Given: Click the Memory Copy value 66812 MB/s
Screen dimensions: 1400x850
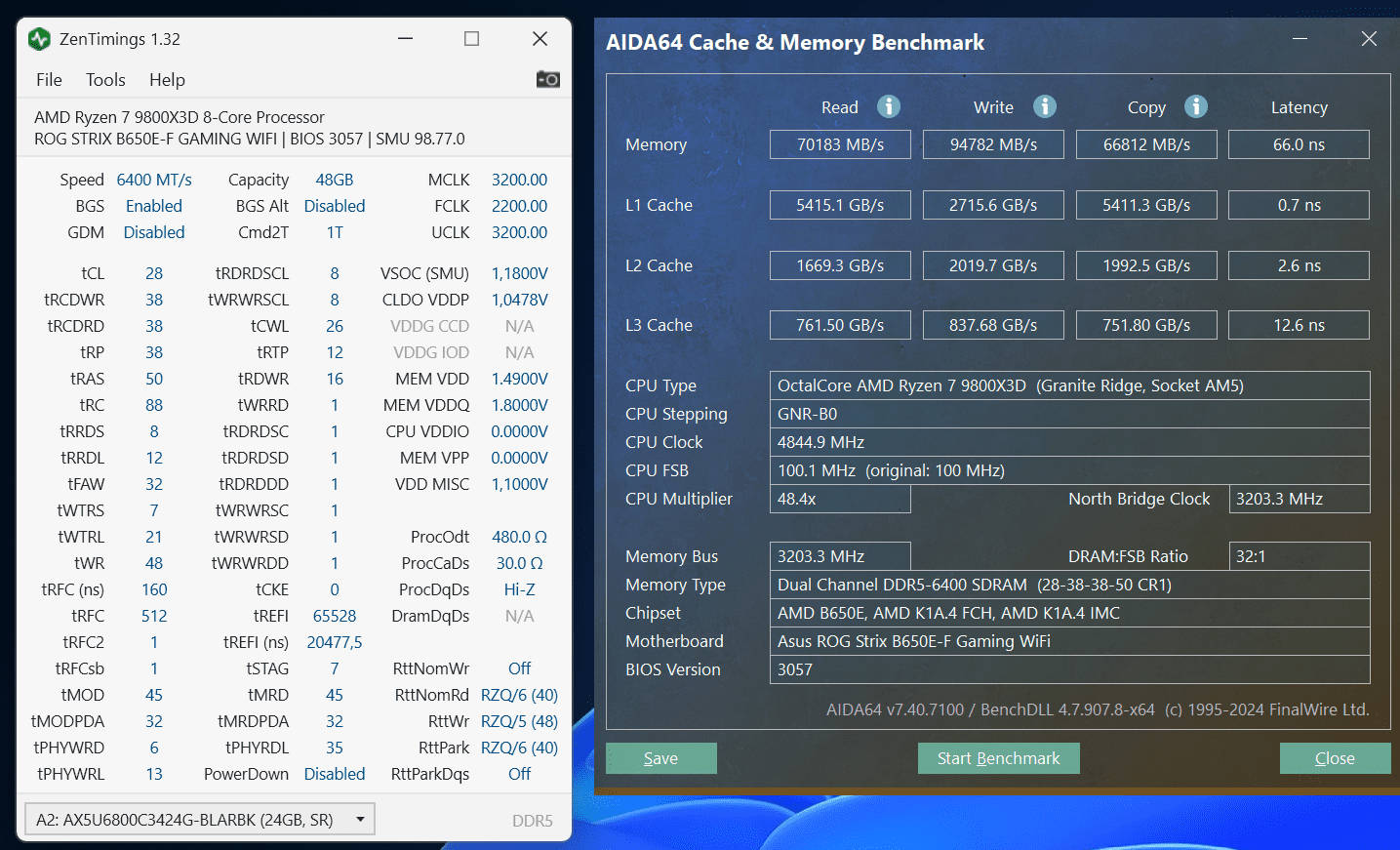Looking at the screenshot, I should coord(1146,144).
